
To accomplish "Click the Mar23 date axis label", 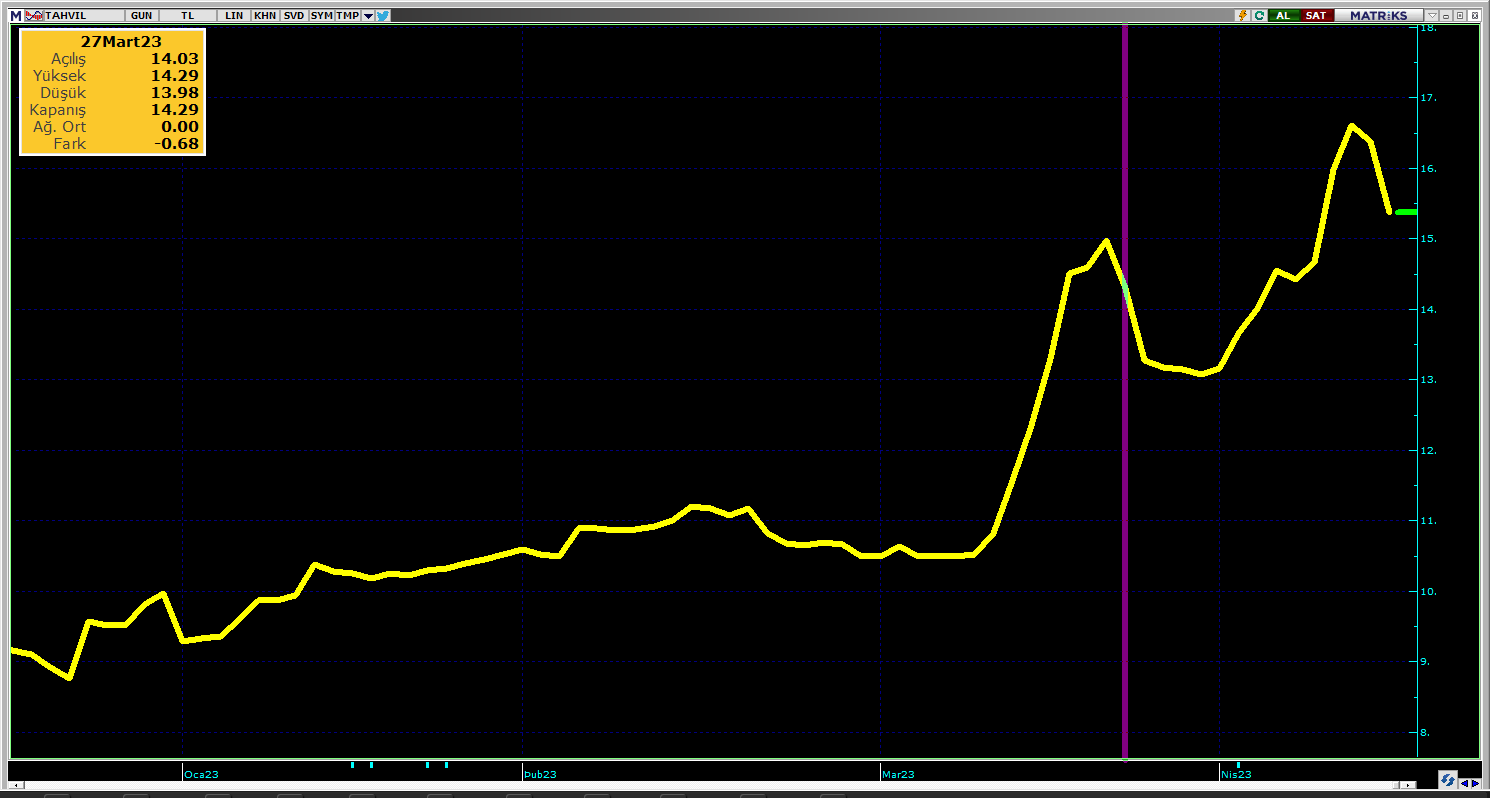I will click(898, 774).
